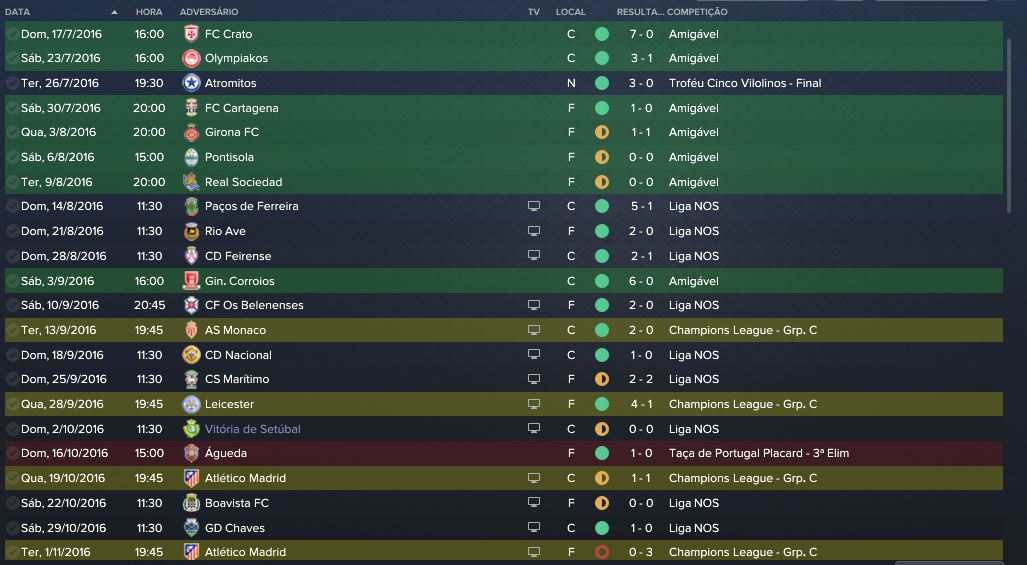This screenshot has height=565, width=1027.
Task: Click the green win indicator for FC Crato match
Action: point(601,34)
